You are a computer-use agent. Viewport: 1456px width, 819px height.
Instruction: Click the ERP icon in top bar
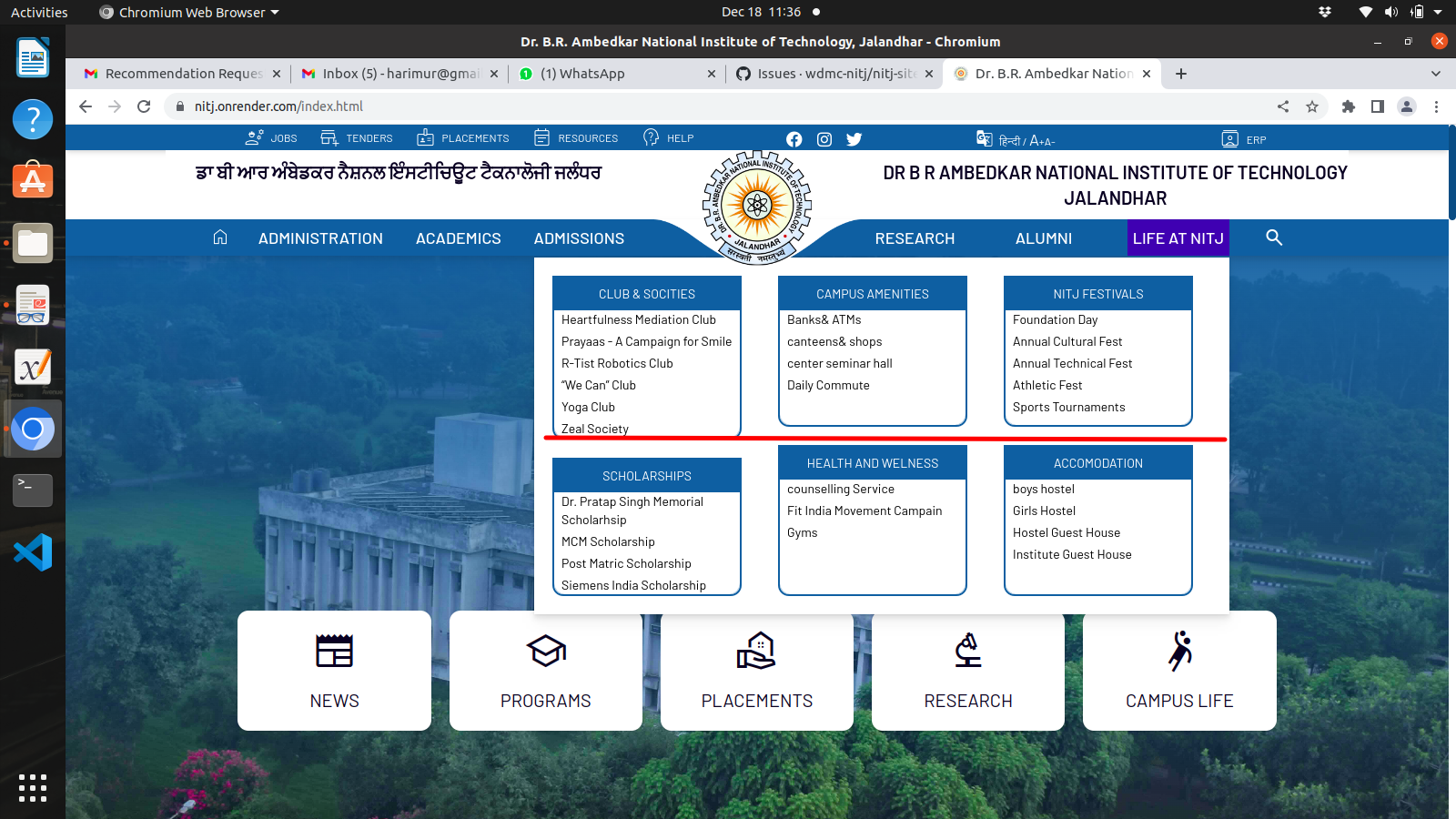coord(1229,138)
